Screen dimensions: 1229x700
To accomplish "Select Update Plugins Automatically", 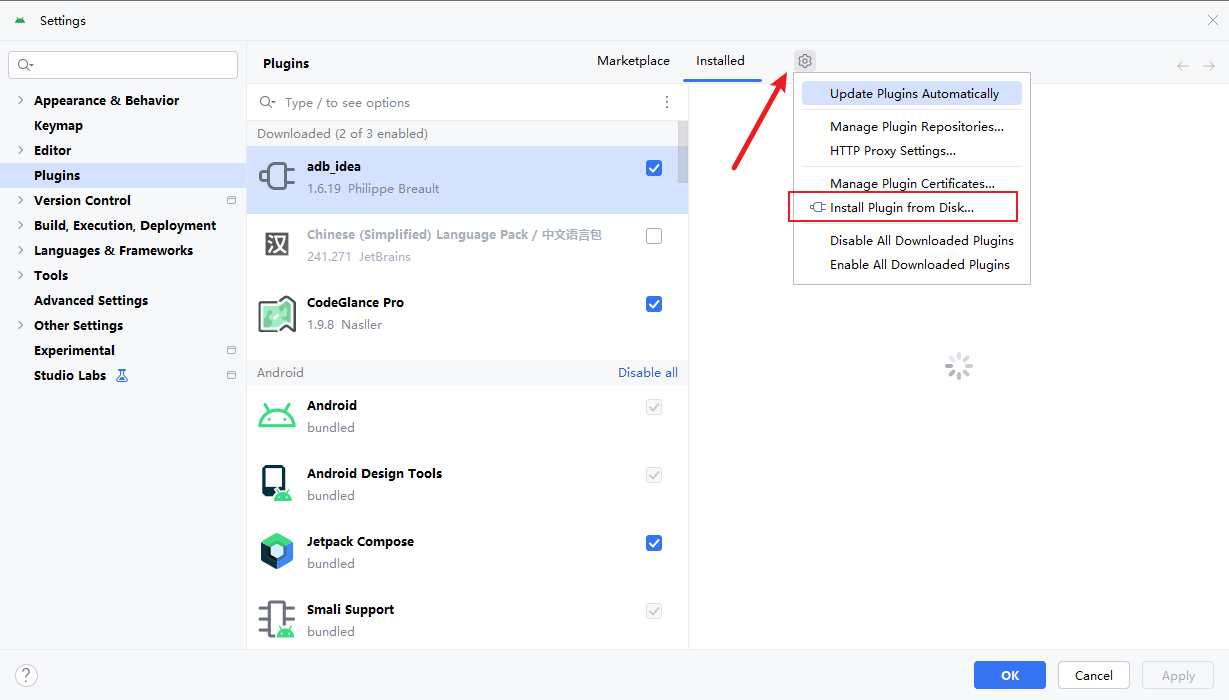I will coord(912,93).
